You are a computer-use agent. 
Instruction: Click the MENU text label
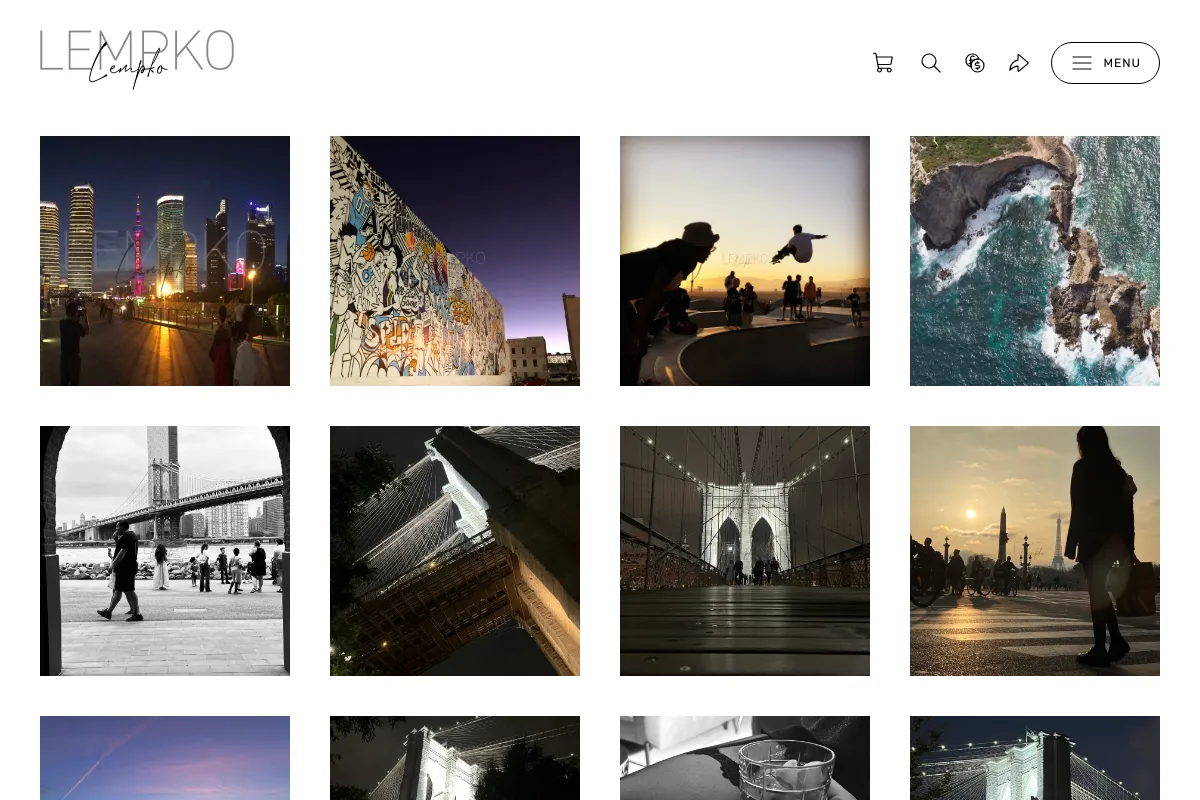(1122, 63)
